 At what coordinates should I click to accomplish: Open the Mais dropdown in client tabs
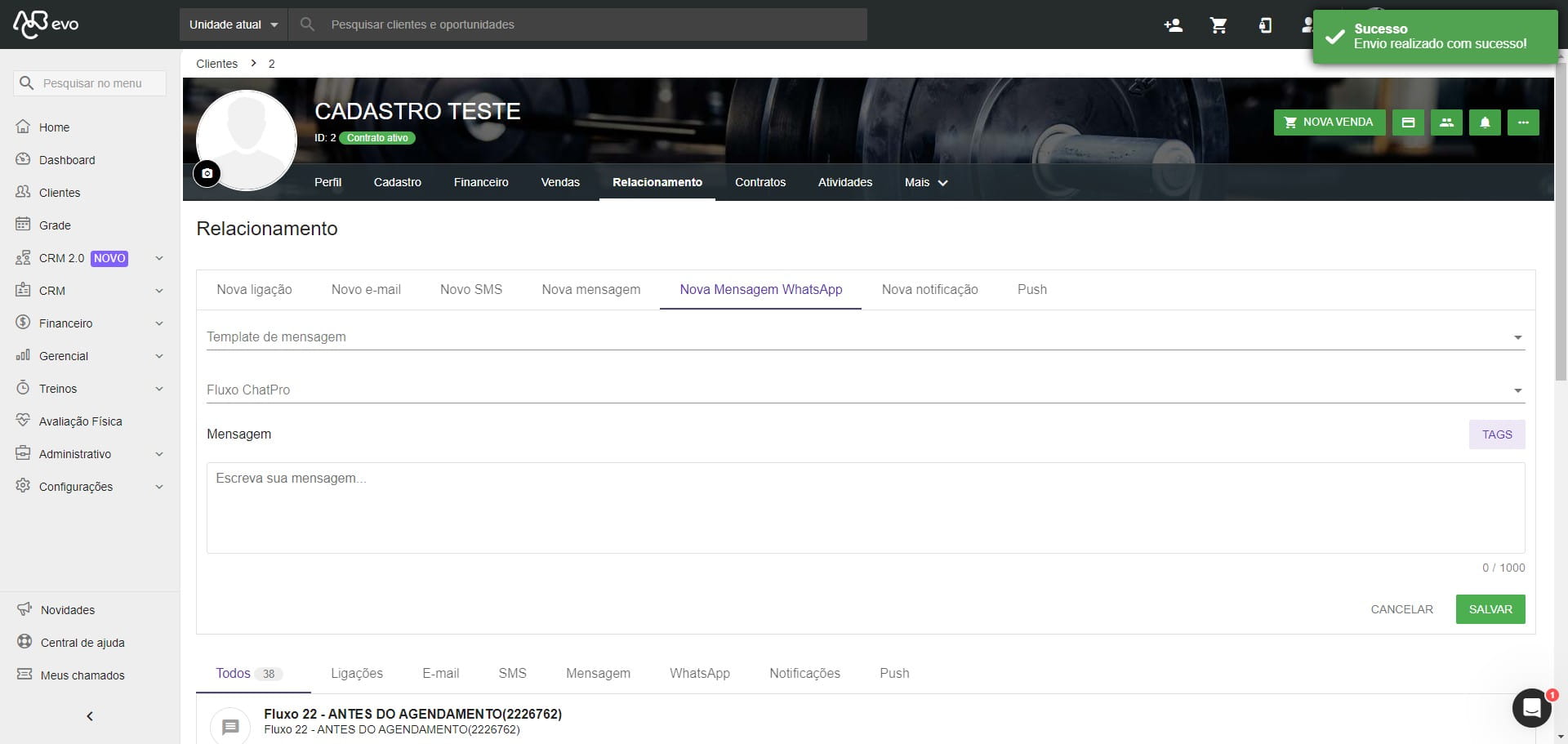tap(926, 182)
